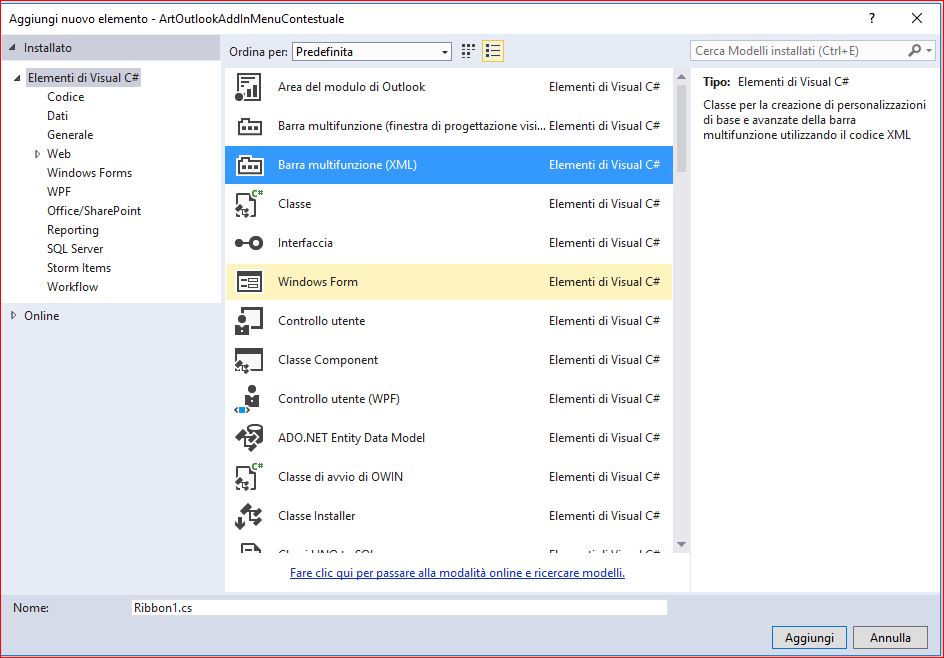The width and height of the screenshot is (944, 658).
Task: Click the Online section label
Action: (42, 315)
